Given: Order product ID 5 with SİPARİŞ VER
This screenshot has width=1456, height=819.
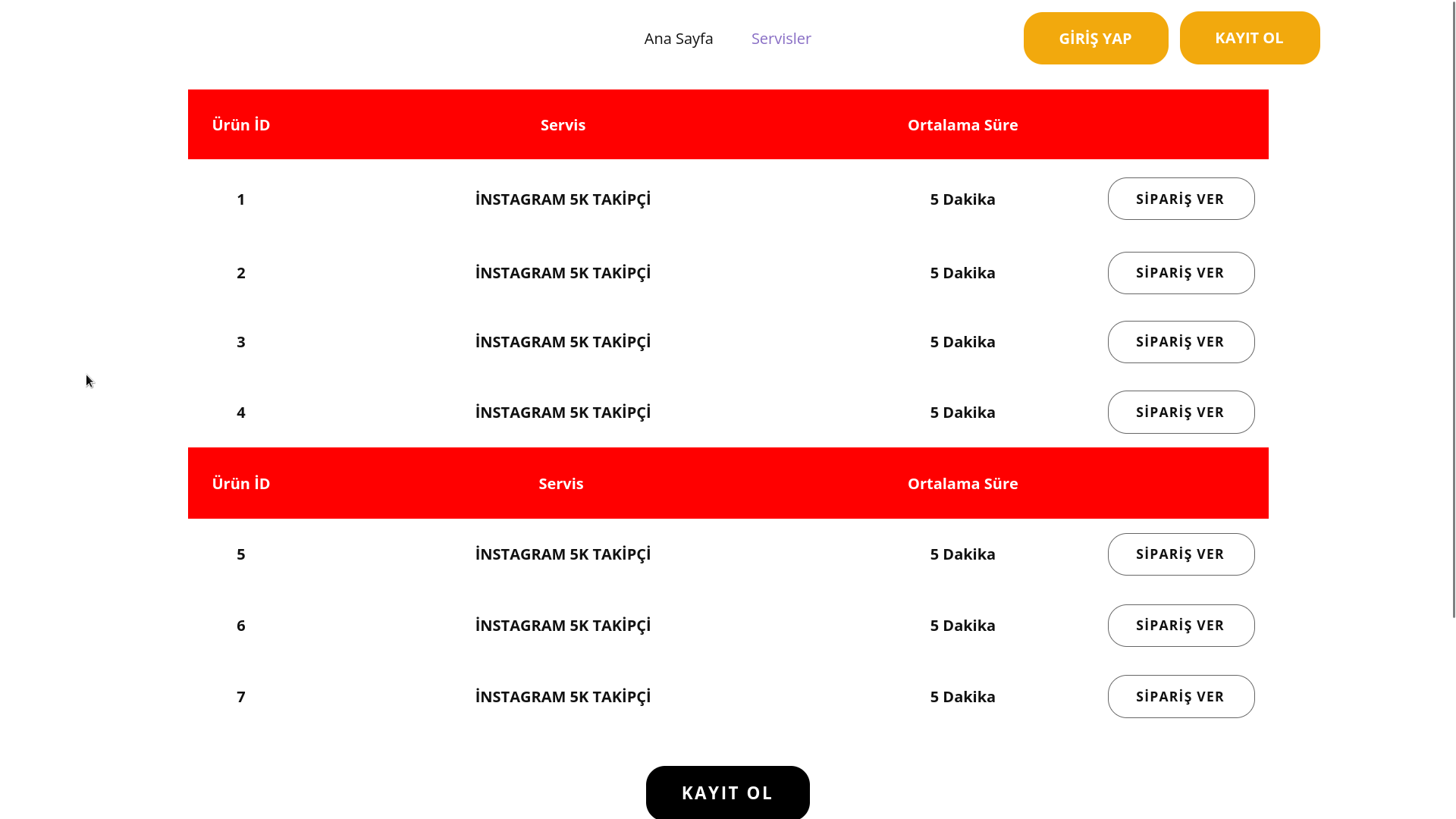Looking at the screenshot, I should (x=1181, y=554).
